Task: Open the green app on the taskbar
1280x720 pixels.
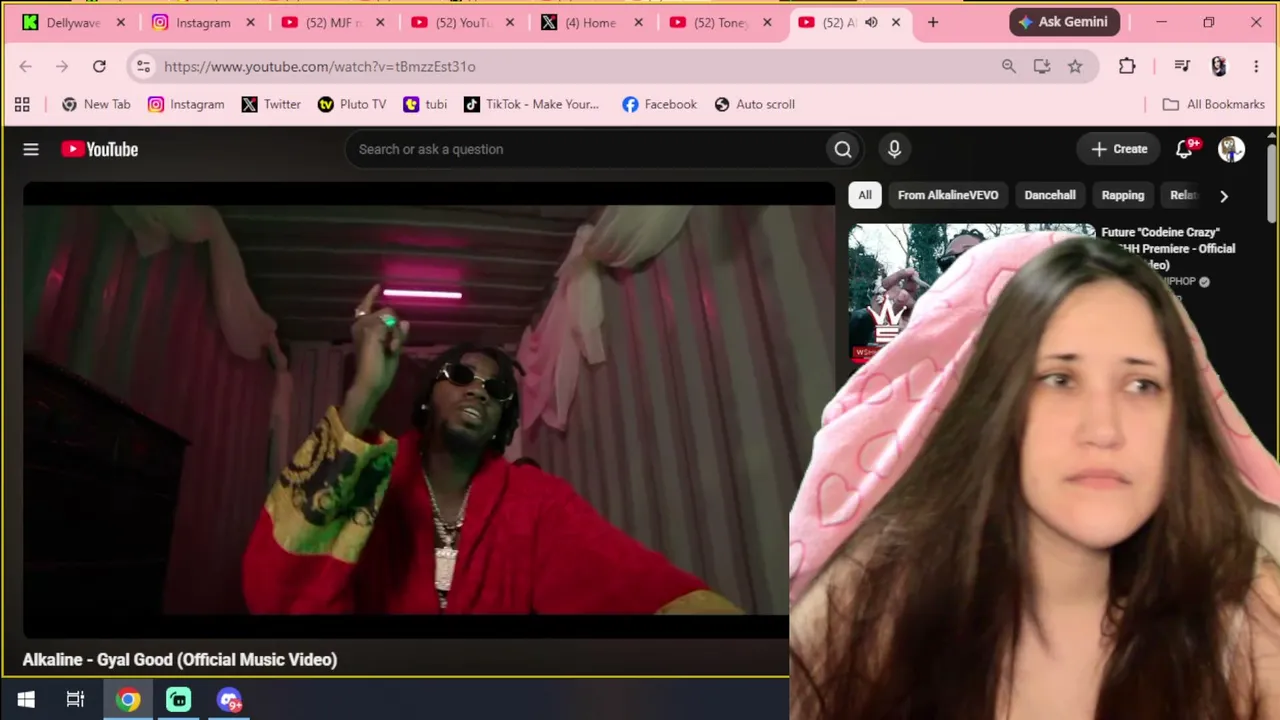Action: click(179, 700)
